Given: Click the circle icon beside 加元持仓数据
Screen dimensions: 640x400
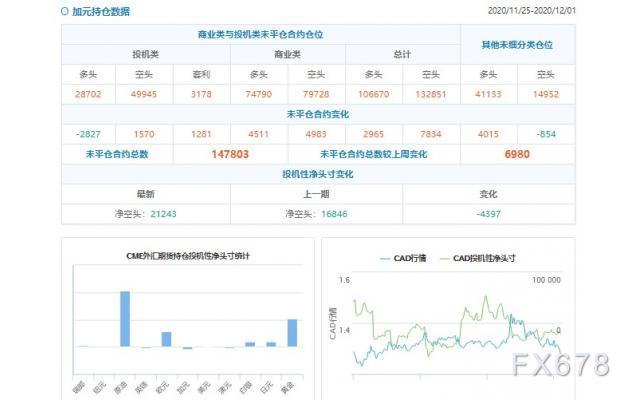Looking at the screenshot, I should pyautogui.click(x=64, y=11).
